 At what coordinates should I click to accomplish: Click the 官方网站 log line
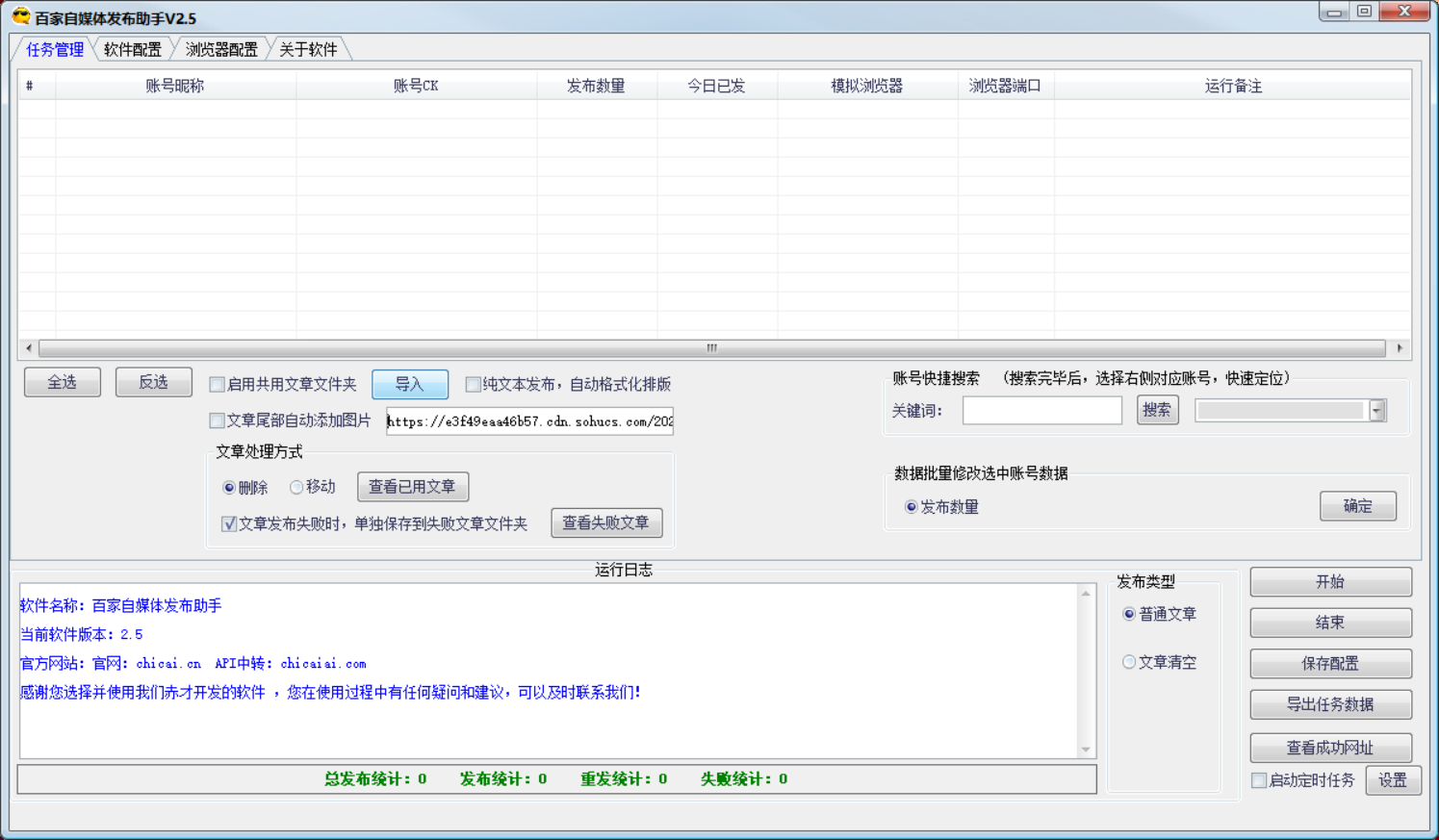(x=193, y=664)
